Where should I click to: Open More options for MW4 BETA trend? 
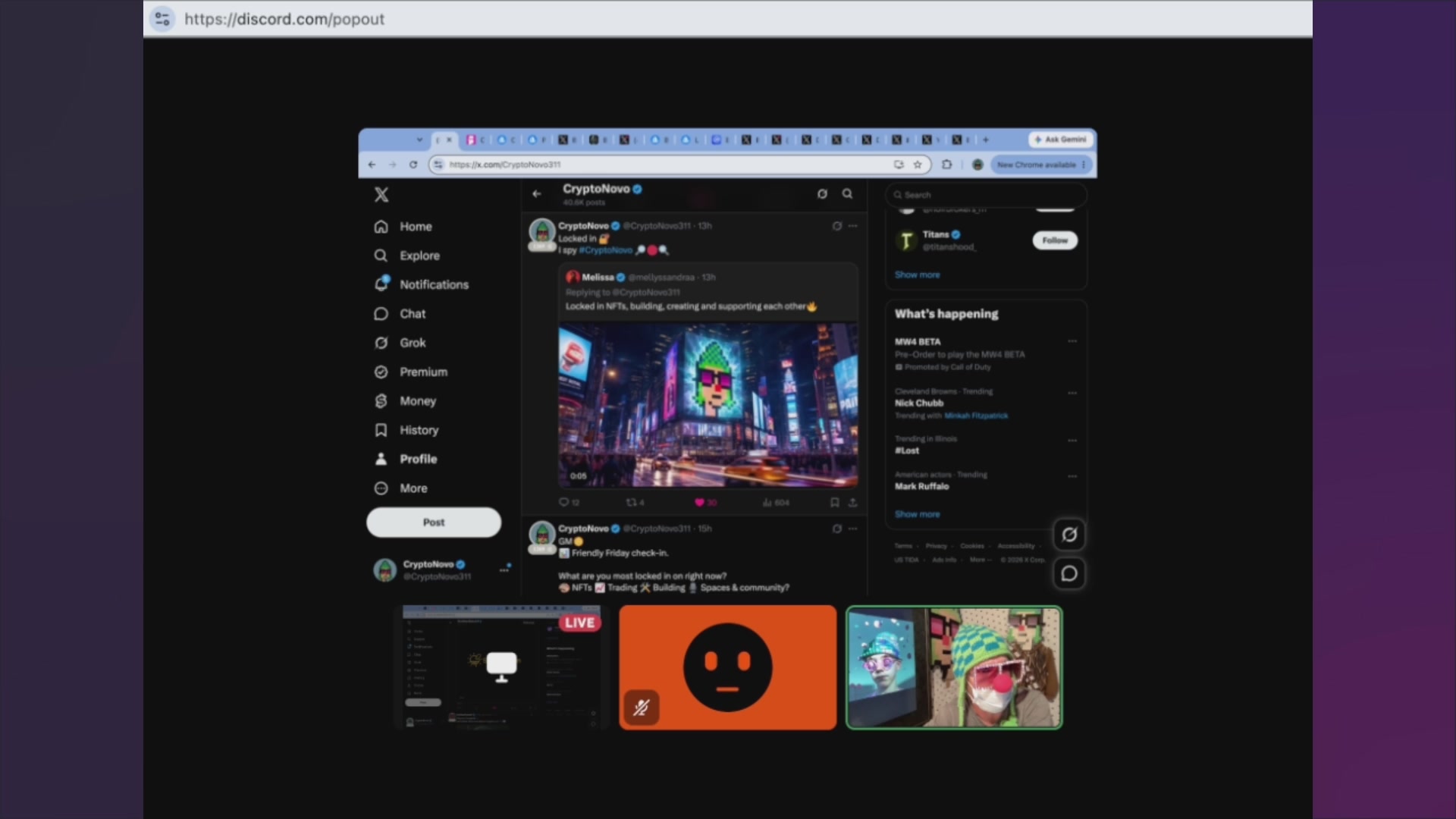click(1072, 341)
